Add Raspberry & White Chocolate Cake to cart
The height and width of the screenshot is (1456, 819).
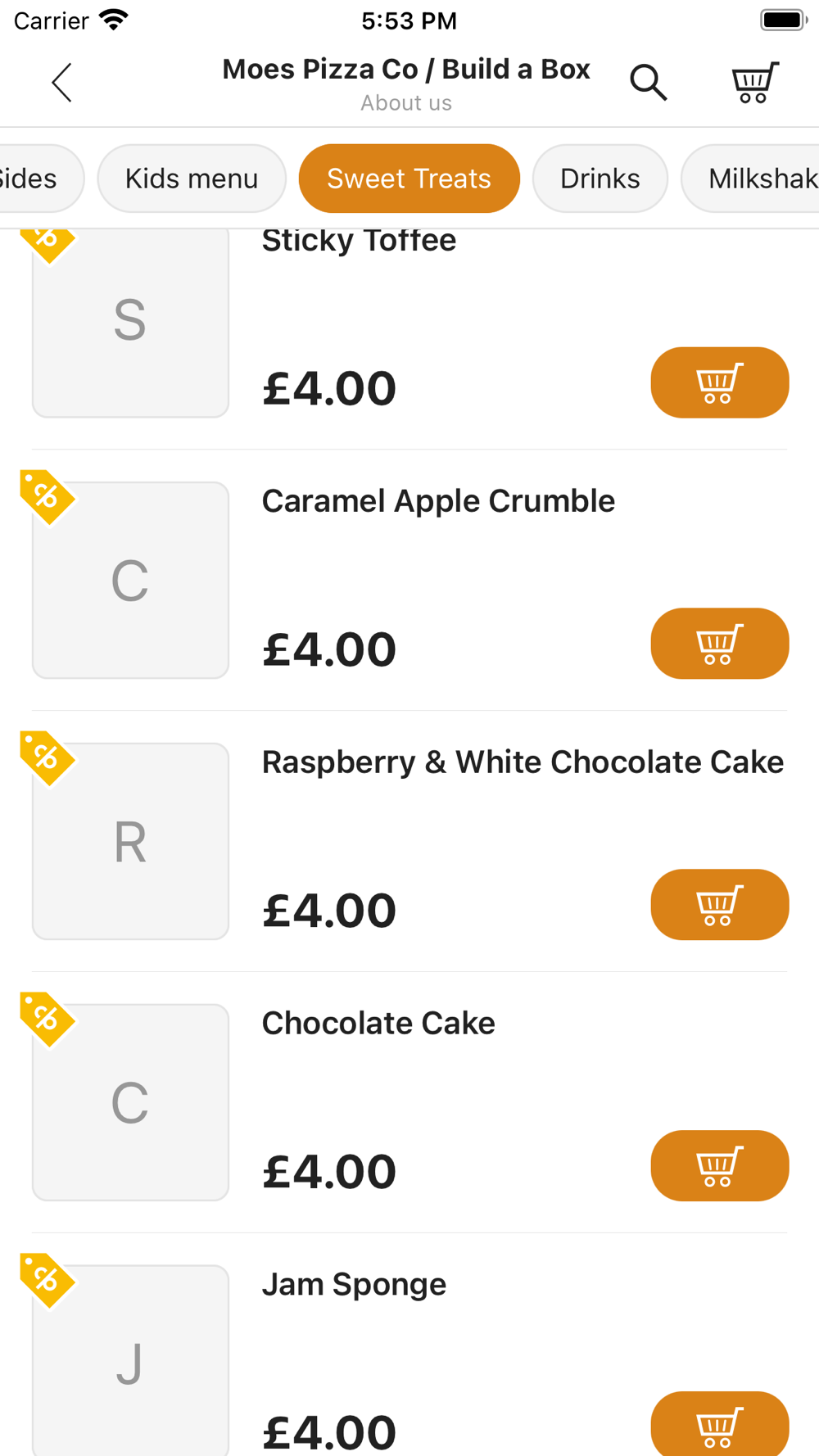[x=720, y=905]
